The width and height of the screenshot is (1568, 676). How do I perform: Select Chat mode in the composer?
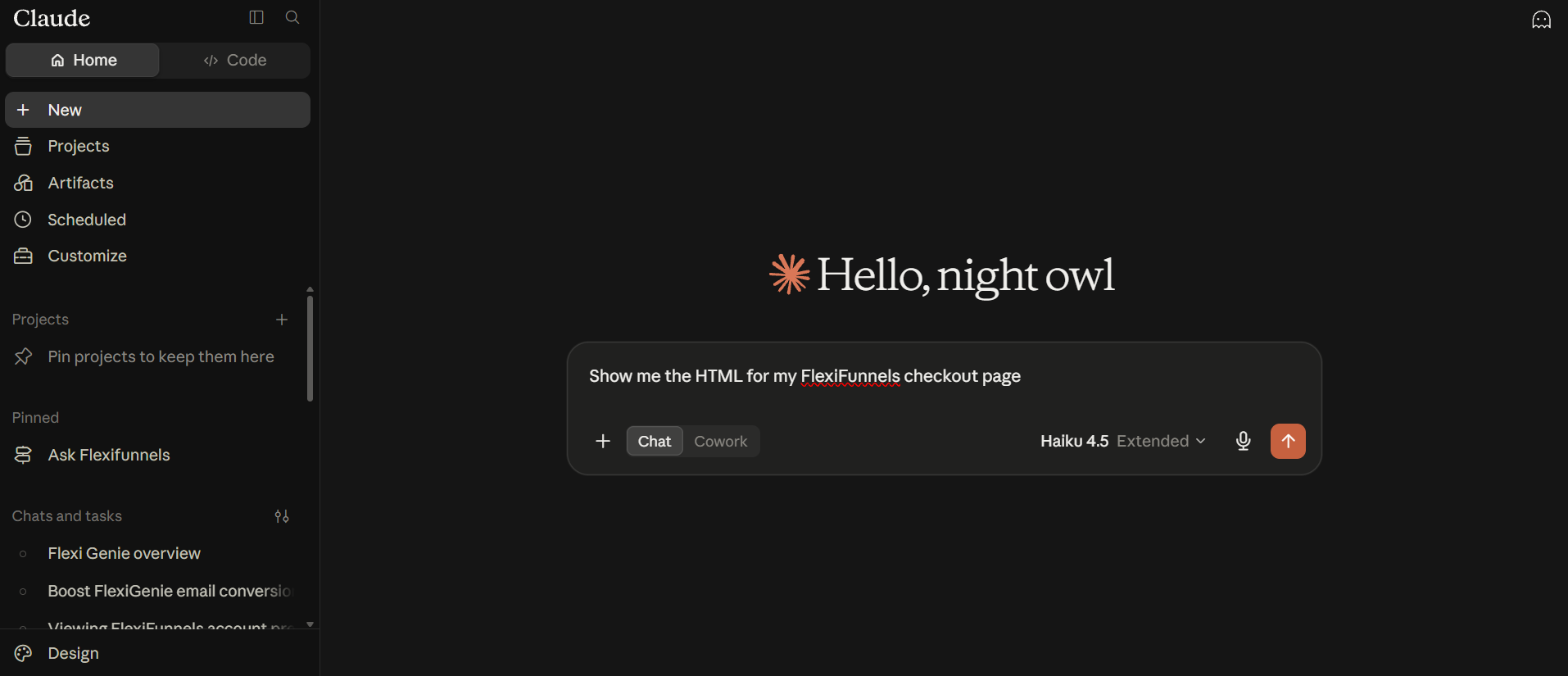pos(655,442)
